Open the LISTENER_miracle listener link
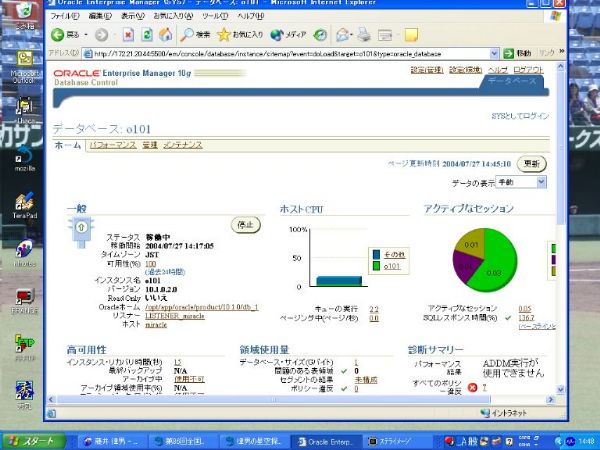The height and width of the screenshot is (450, 600). 175,316
